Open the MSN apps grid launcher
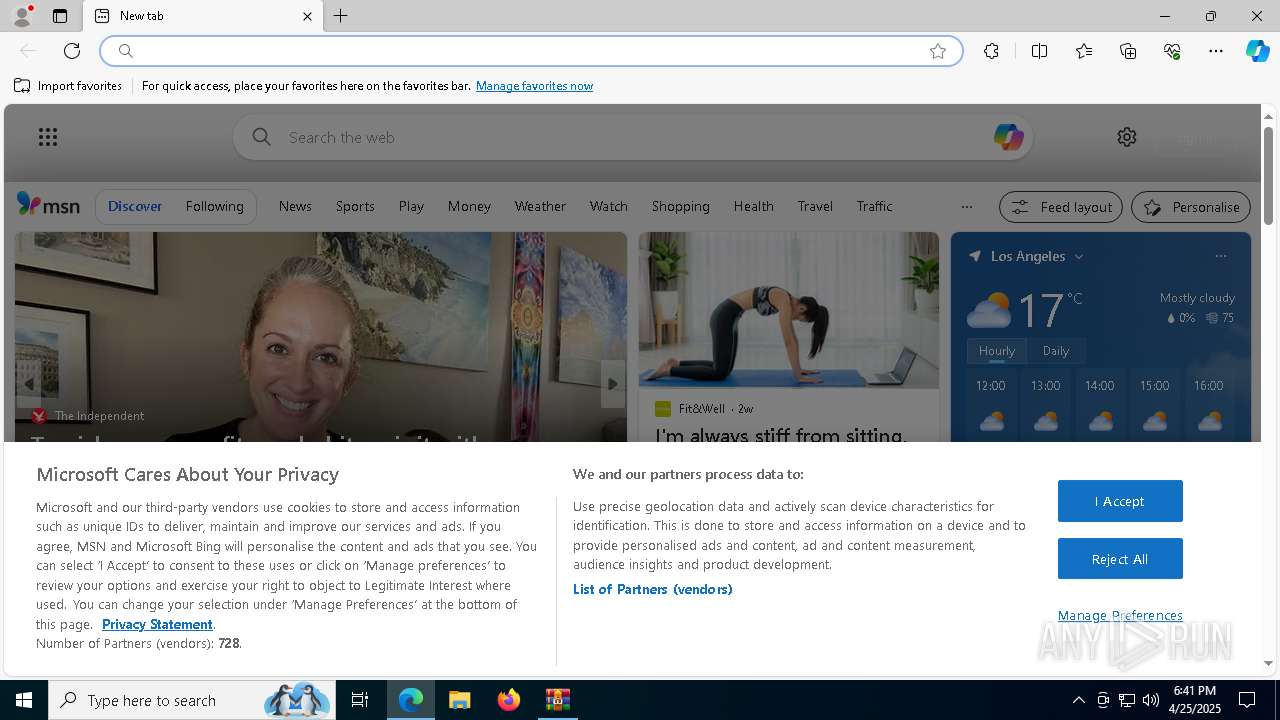Screen dimensions: 1280x720 click(48, 137)
